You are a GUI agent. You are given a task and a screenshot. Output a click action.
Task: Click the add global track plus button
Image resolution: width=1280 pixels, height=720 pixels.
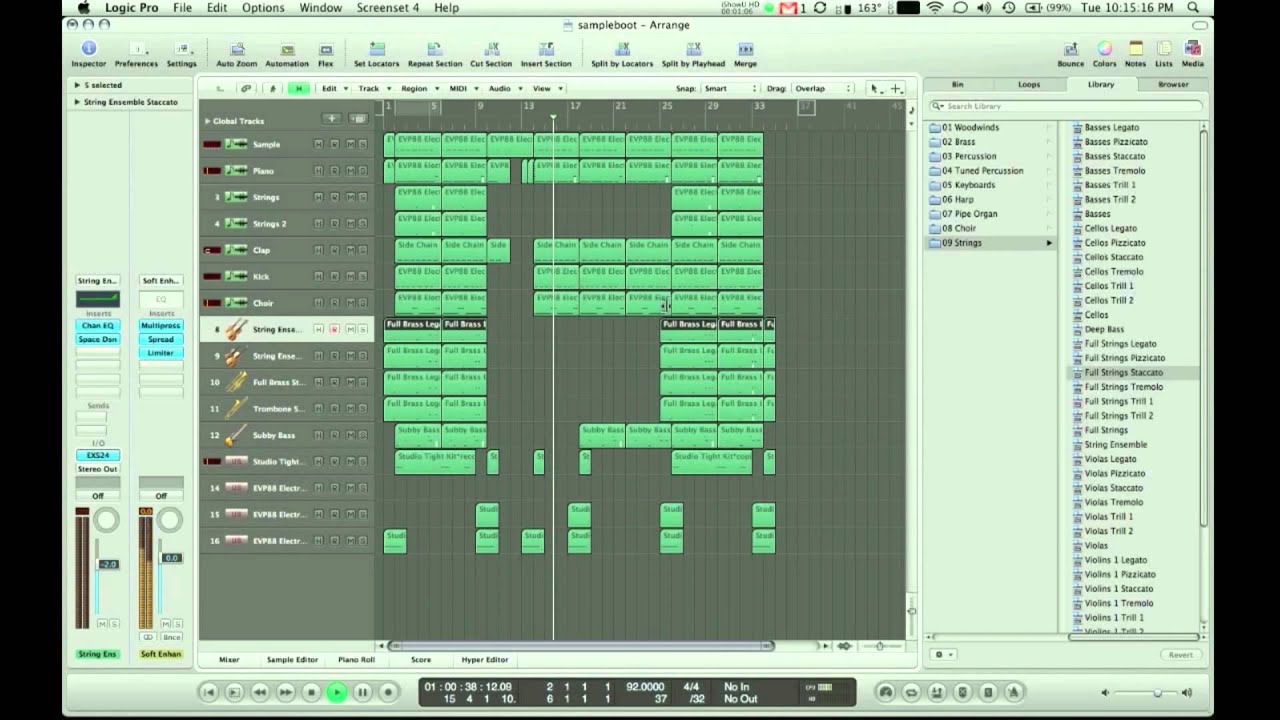coord(331,119)
